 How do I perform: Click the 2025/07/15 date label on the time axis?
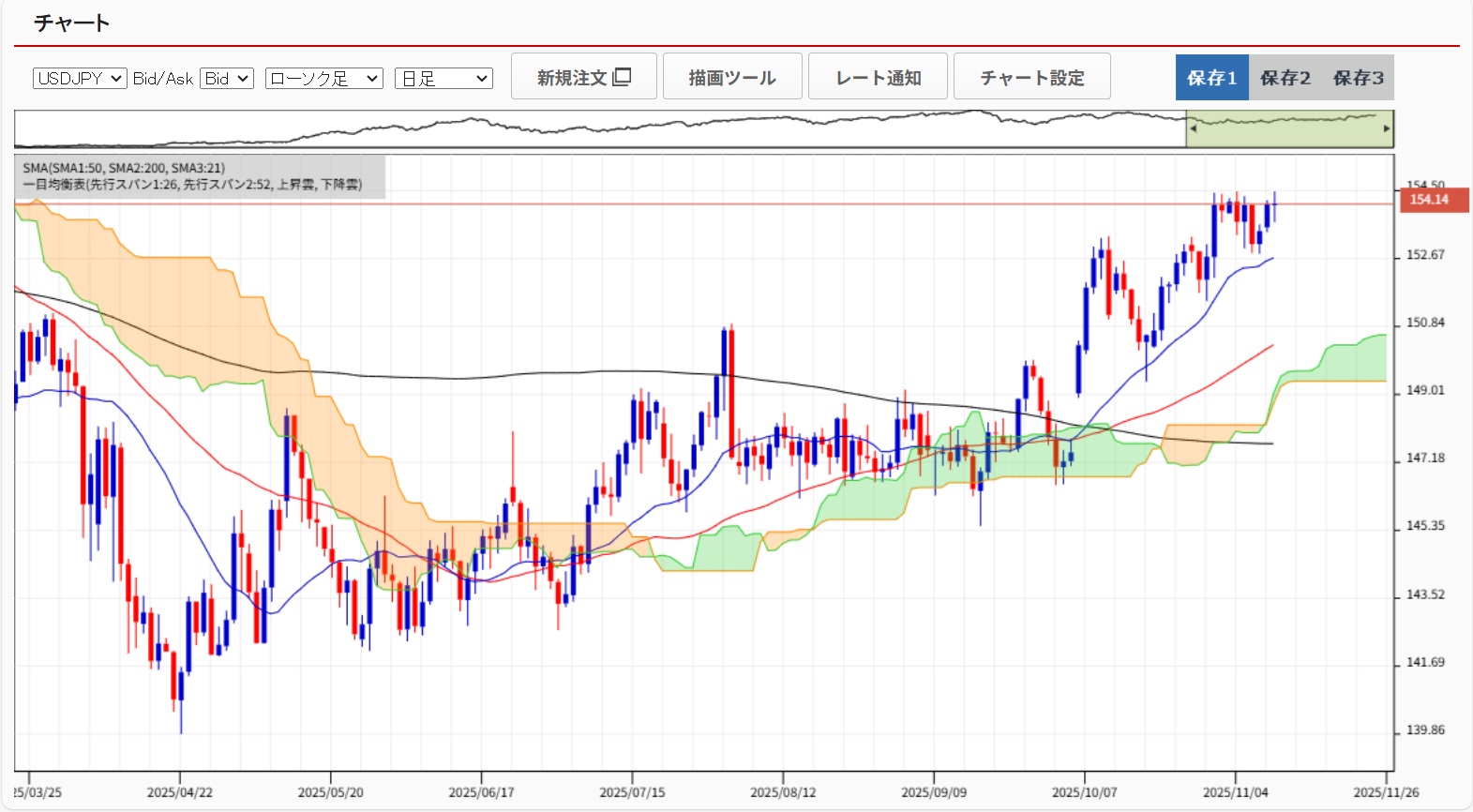tap(632, 792)
